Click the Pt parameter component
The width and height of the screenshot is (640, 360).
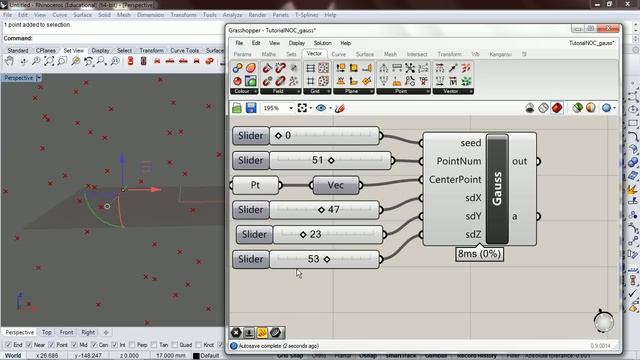pyautogui.click(x=256, y=185)
